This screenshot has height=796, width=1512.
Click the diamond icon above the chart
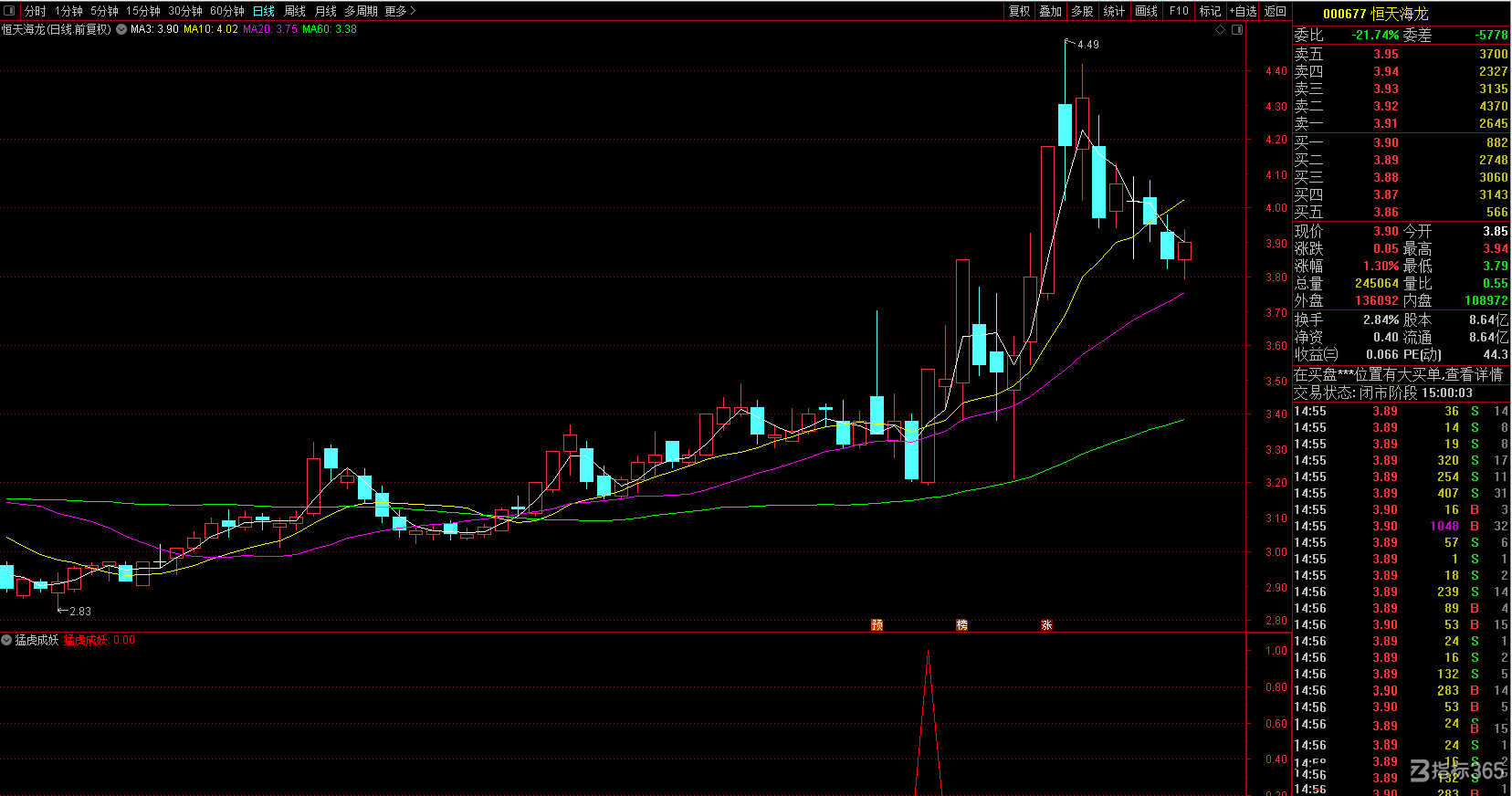click(1221, 29)
